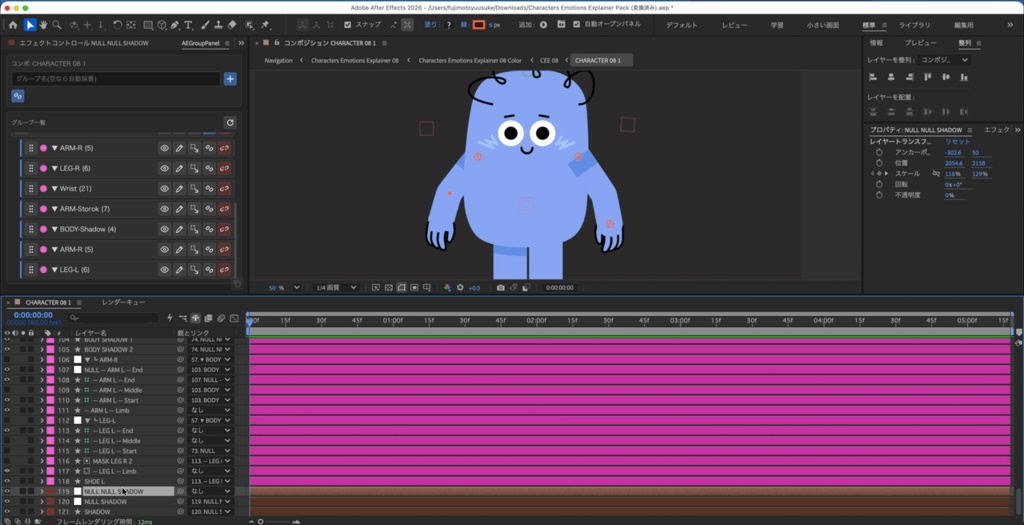Viewport: 1024px width, 525px height.
Task: Collapse the ARM-Storok (7) group triangle
Action: [55, 209]
